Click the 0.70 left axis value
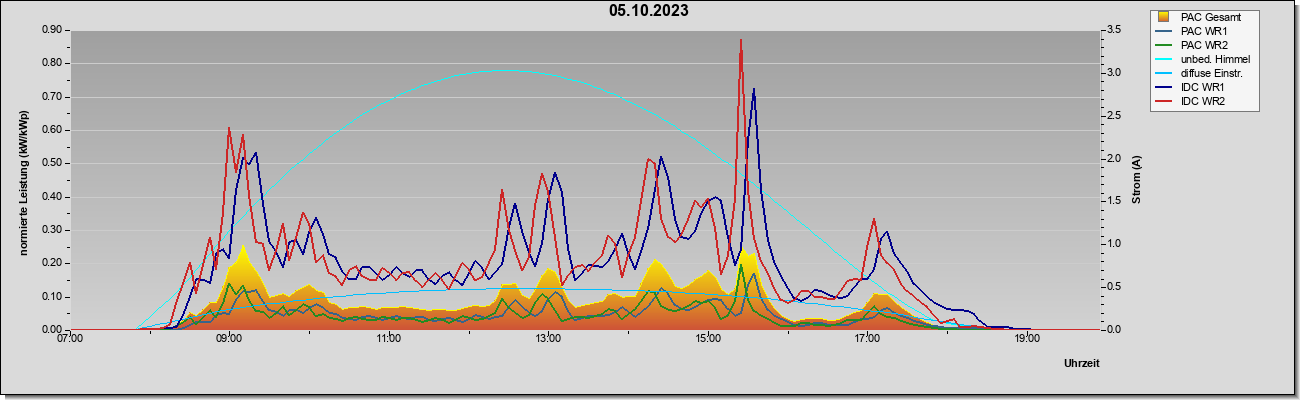 [x=52, y=97]
